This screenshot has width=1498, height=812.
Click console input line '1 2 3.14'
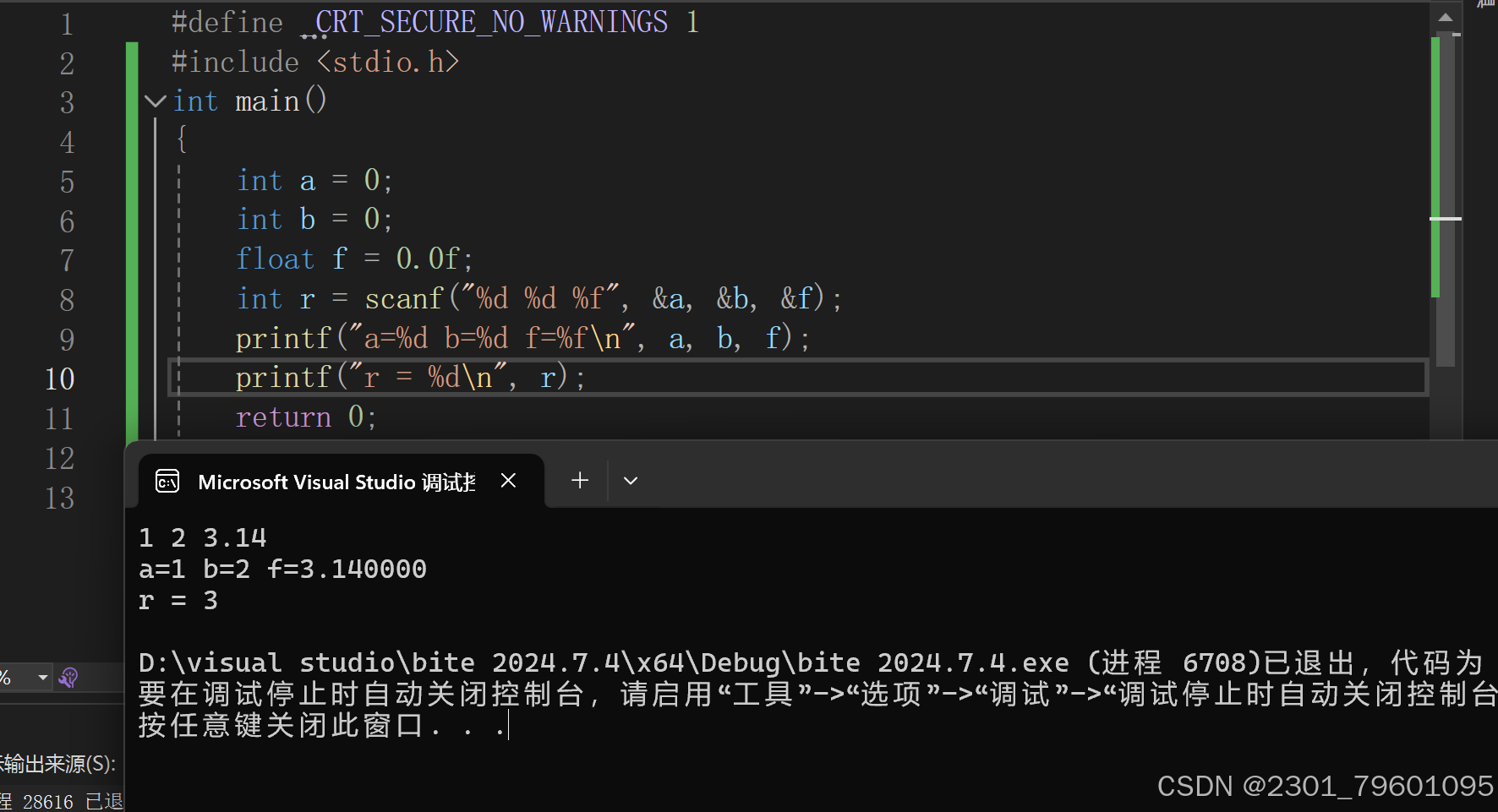[x=203, y=537]
